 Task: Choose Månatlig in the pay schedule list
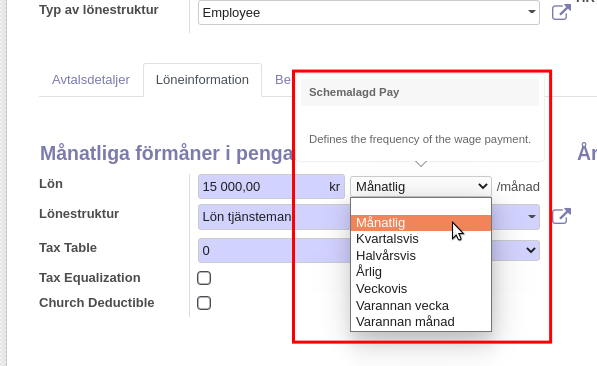tap(421, 223)
